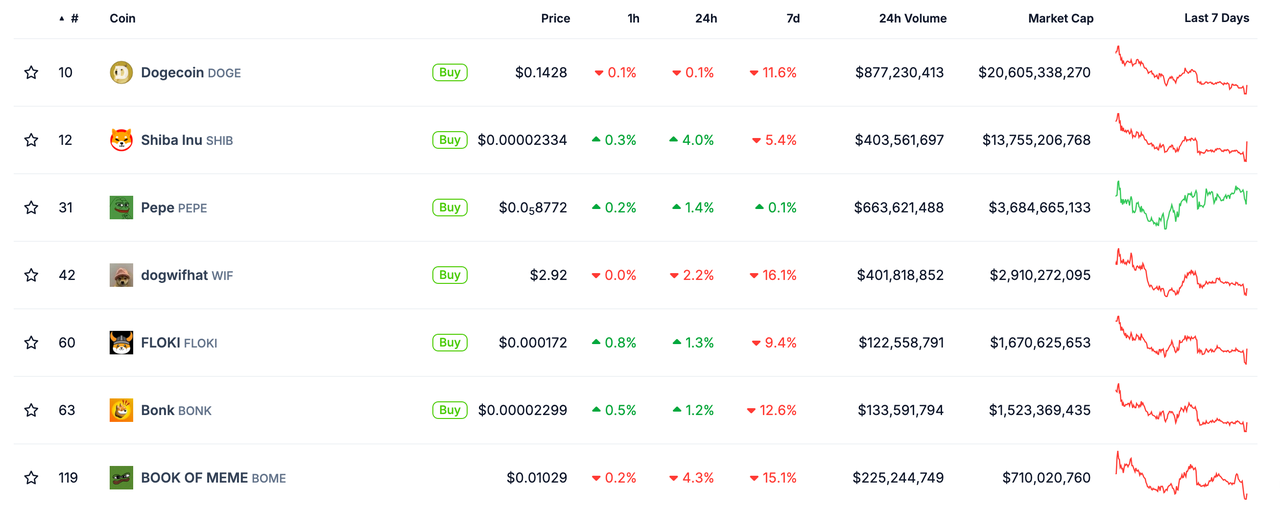Screen dimensions: 1280x510
Task: Sort by the 24h Volume column header
Action: 912,18
